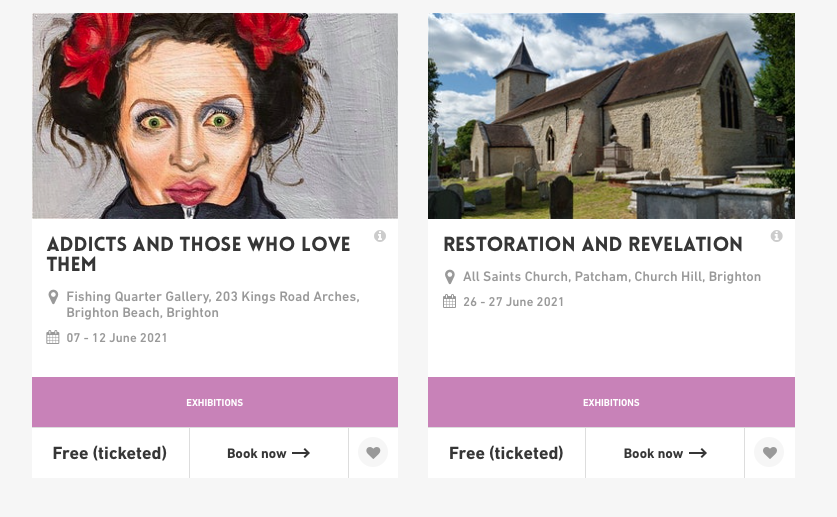This screenshot has height=517, width=837.
Task: Click Fishing Quarter Gallery address text
Action: click(212, 305)
